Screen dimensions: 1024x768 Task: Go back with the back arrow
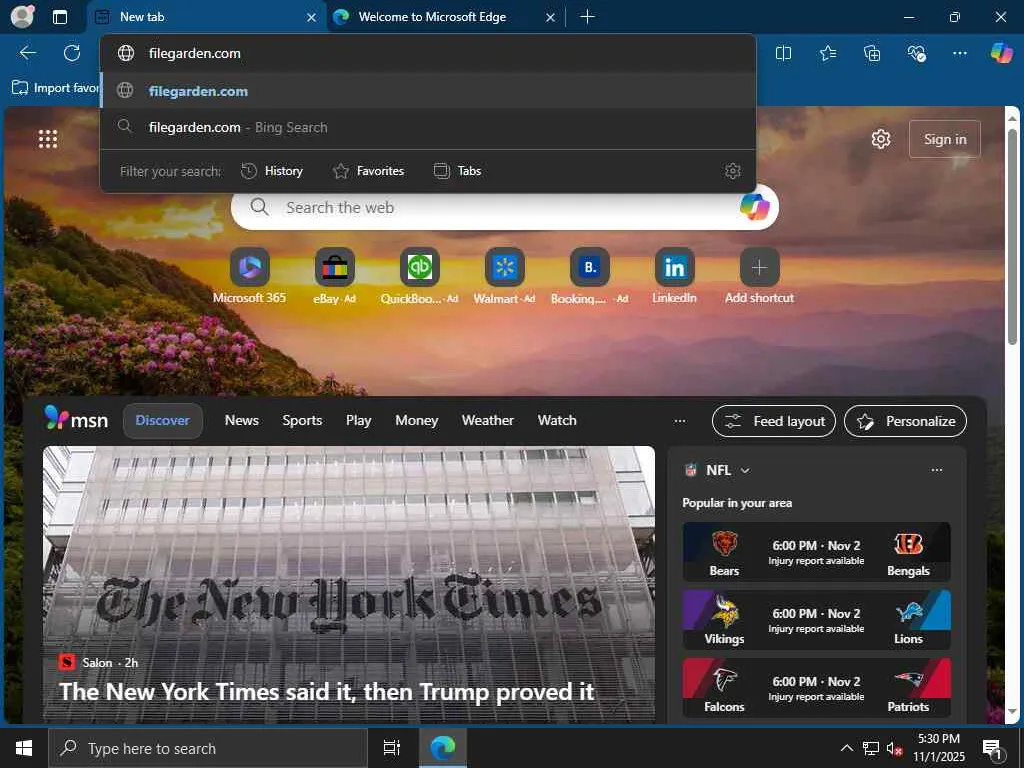27,53
